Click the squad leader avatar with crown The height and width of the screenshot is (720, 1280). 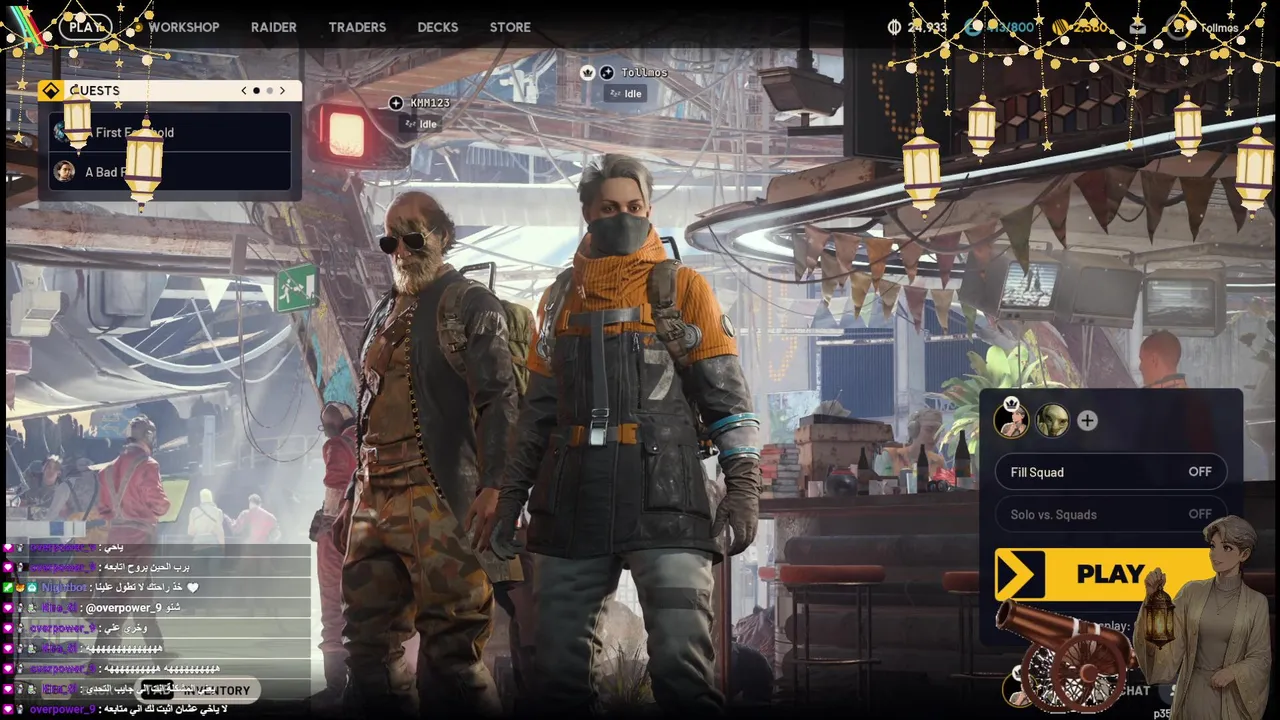(x=1011, y=420)
